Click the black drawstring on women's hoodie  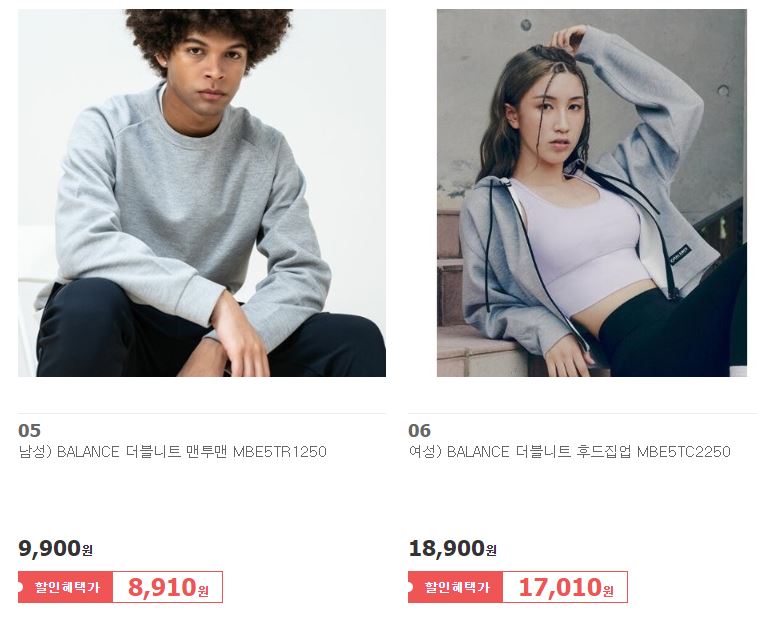click(489, 246)
